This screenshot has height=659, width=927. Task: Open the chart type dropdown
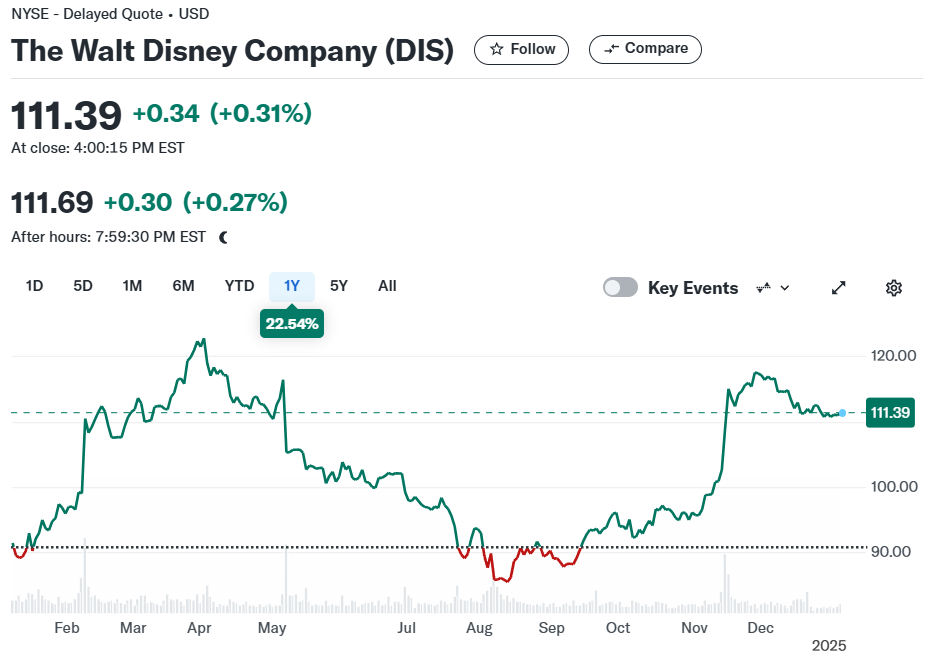coord(772,288)
